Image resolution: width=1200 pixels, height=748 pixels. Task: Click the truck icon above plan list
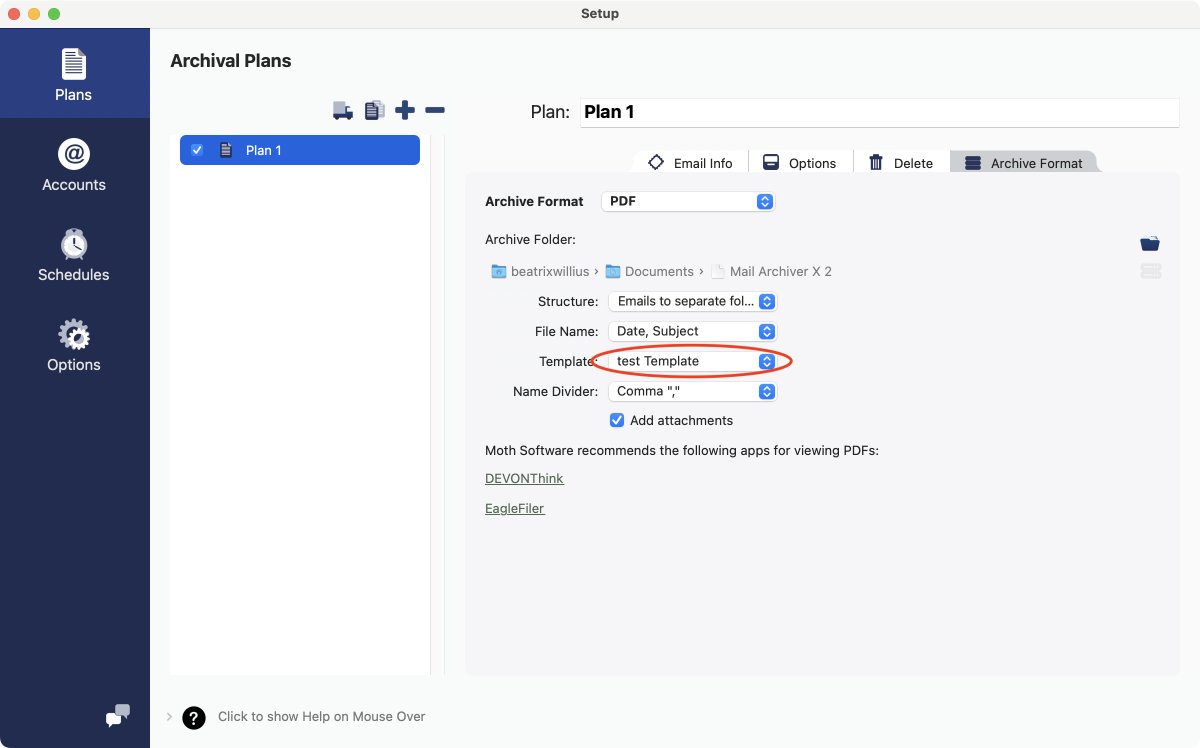[343, 111]
